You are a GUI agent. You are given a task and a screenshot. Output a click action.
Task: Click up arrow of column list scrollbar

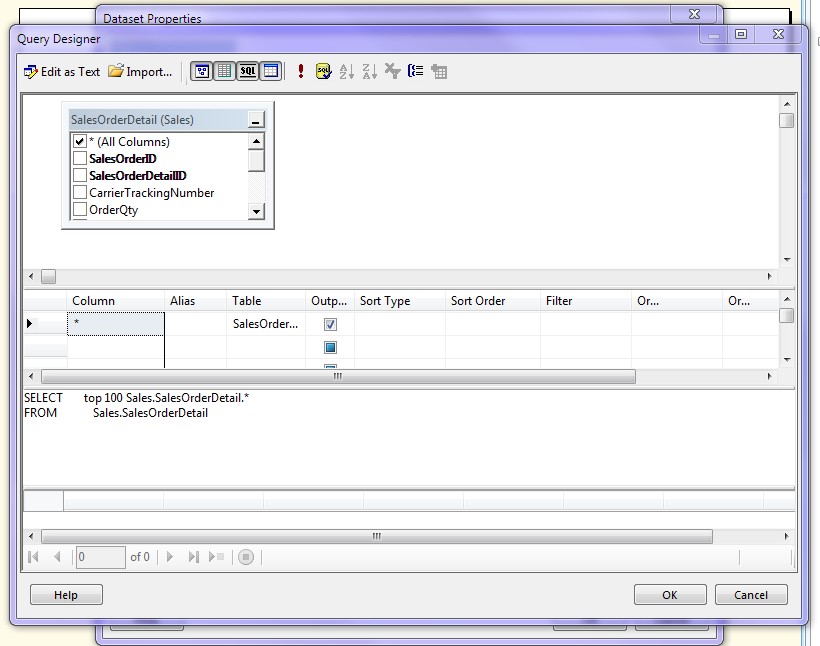pyautogui.click(x=256, y=141)
